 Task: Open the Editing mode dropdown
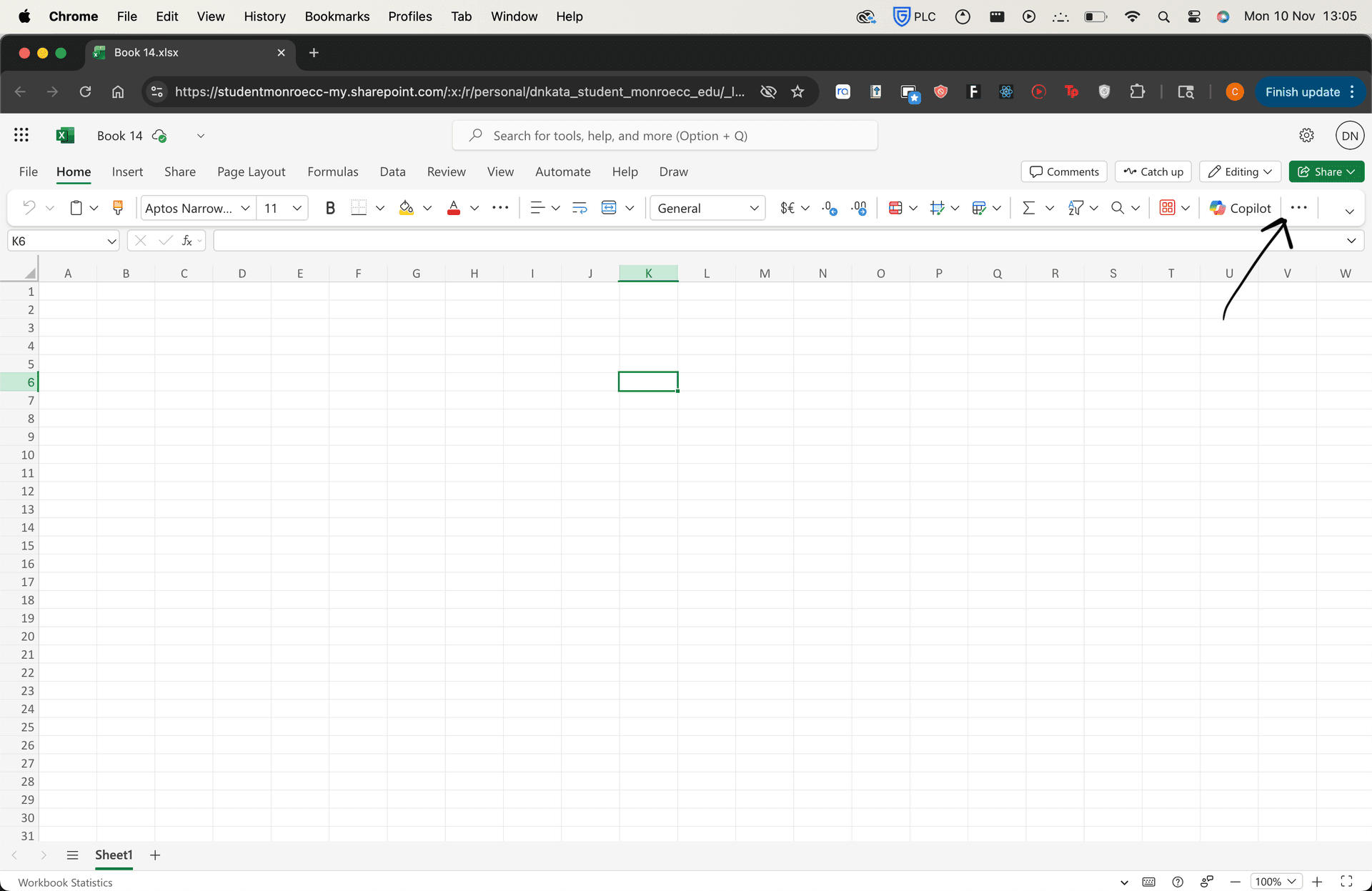point(1240,171)
